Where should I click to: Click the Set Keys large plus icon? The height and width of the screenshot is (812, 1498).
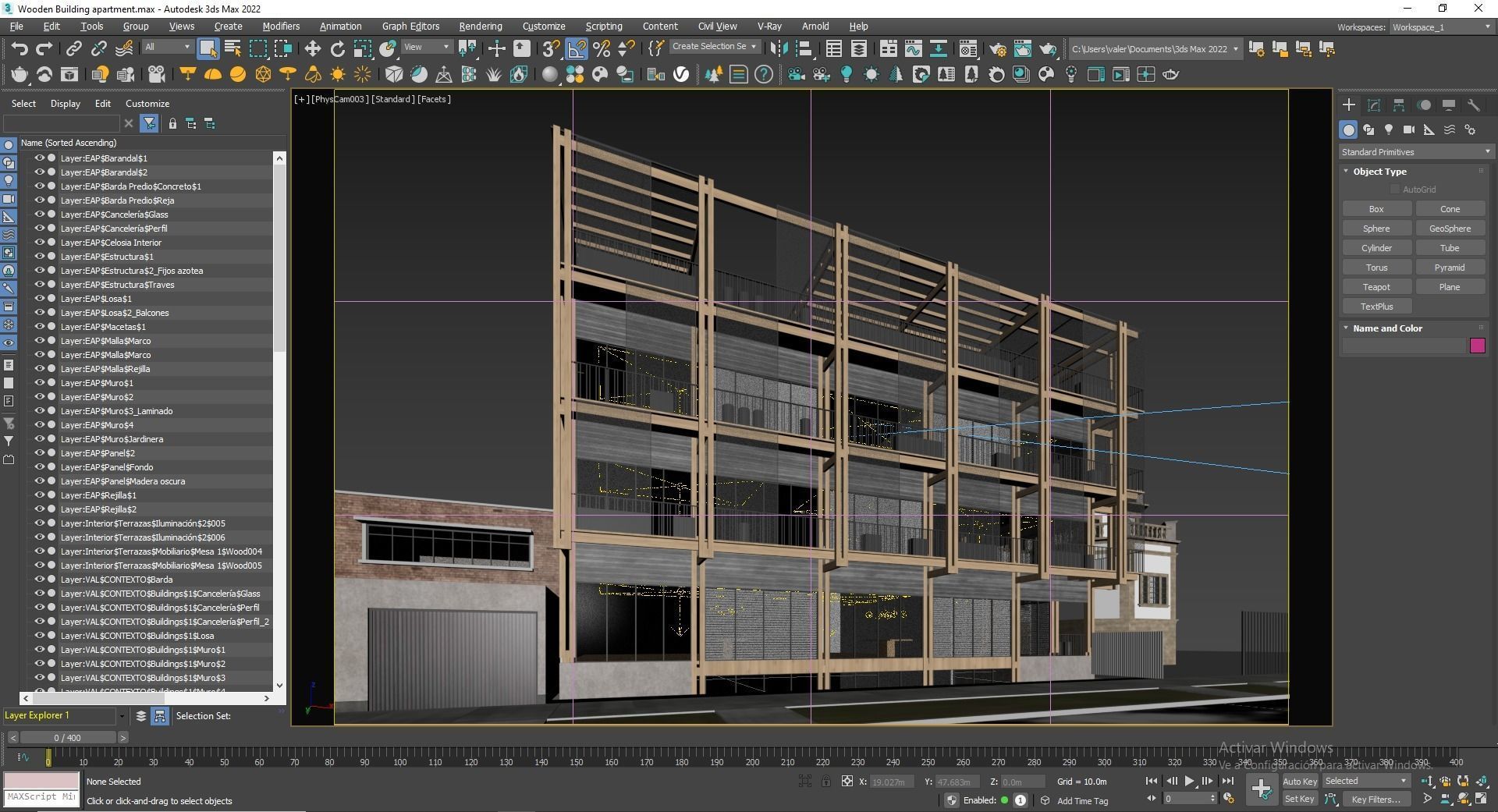pyautogui.click(x=1262, y=789)
